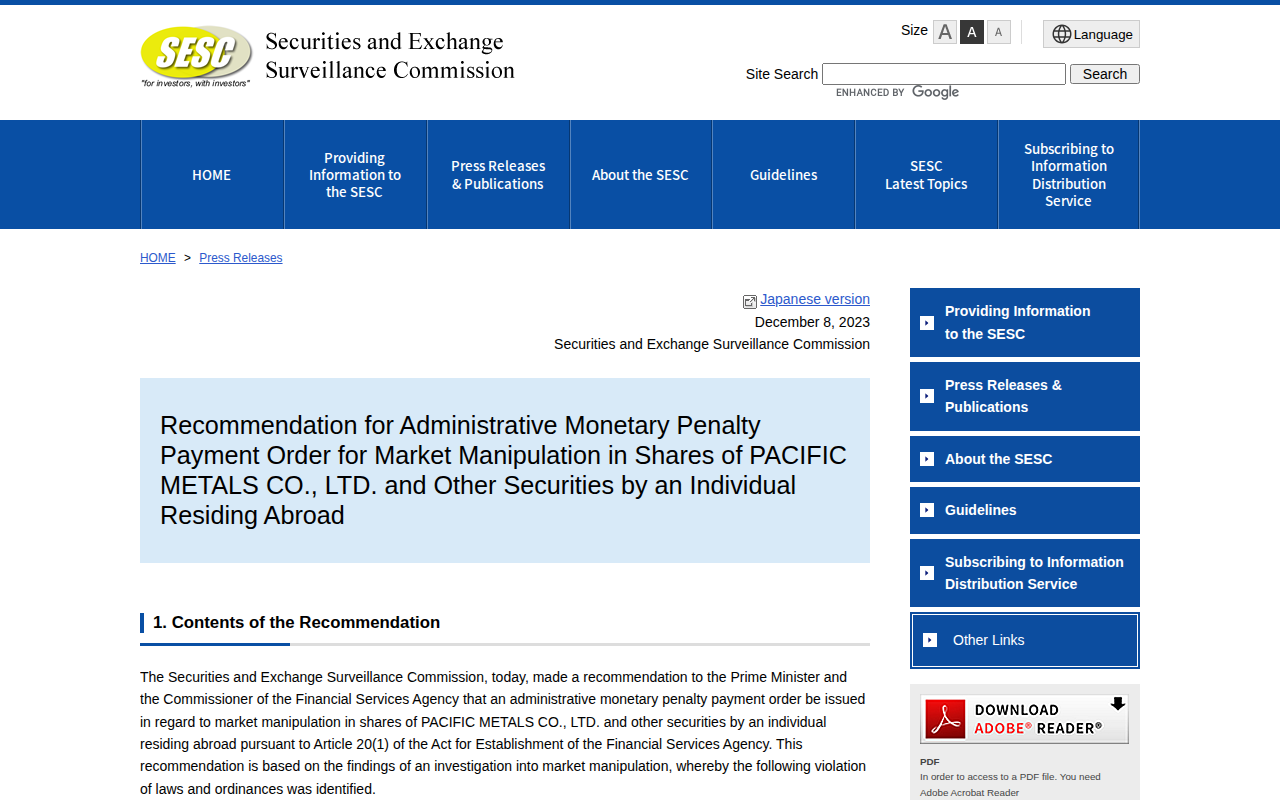Viewport: 1280px width, 800px height.
Task: Expand the Other Links sidebar section
Action: point(1025,640)
